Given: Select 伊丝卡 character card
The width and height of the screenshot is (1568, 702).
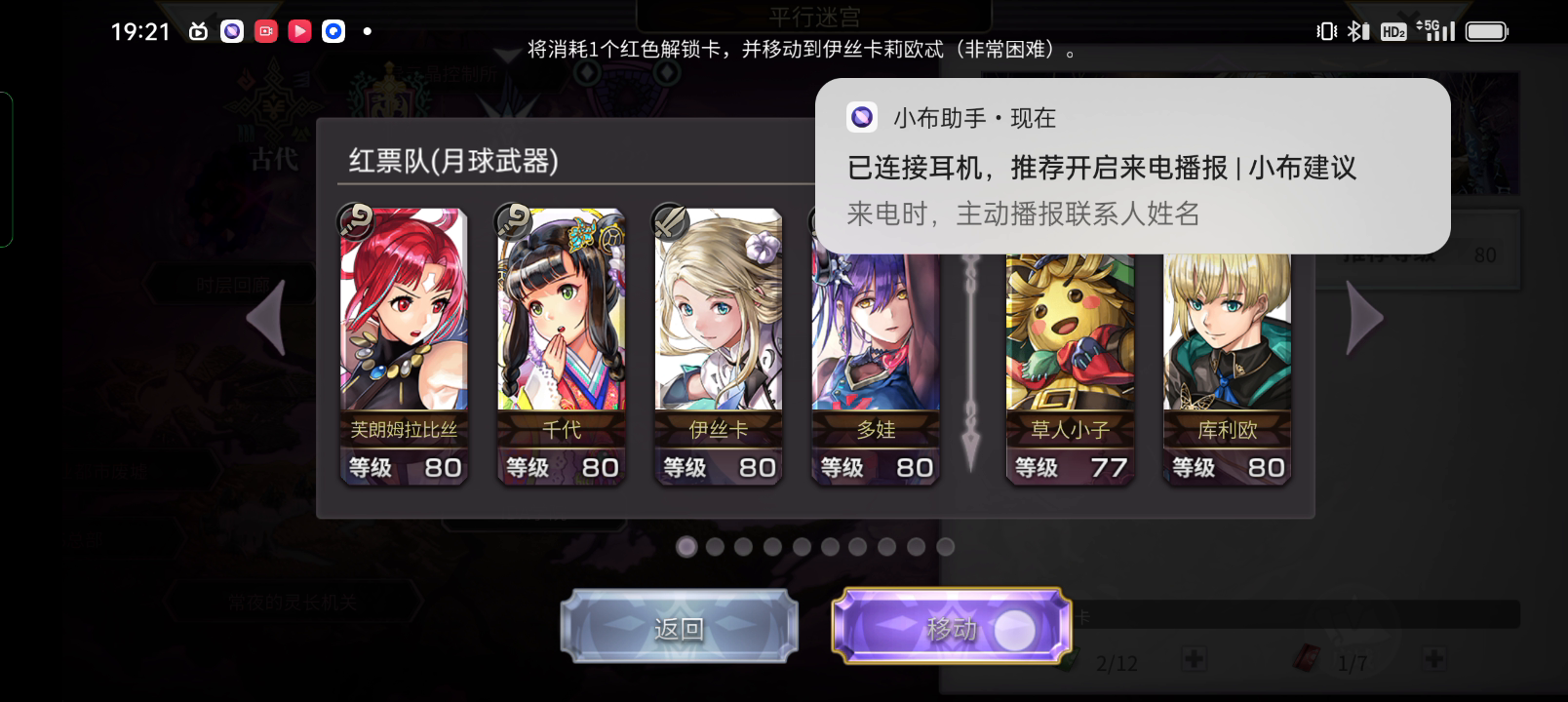Looking at the screenshot, I should click(x=718, y=346).
